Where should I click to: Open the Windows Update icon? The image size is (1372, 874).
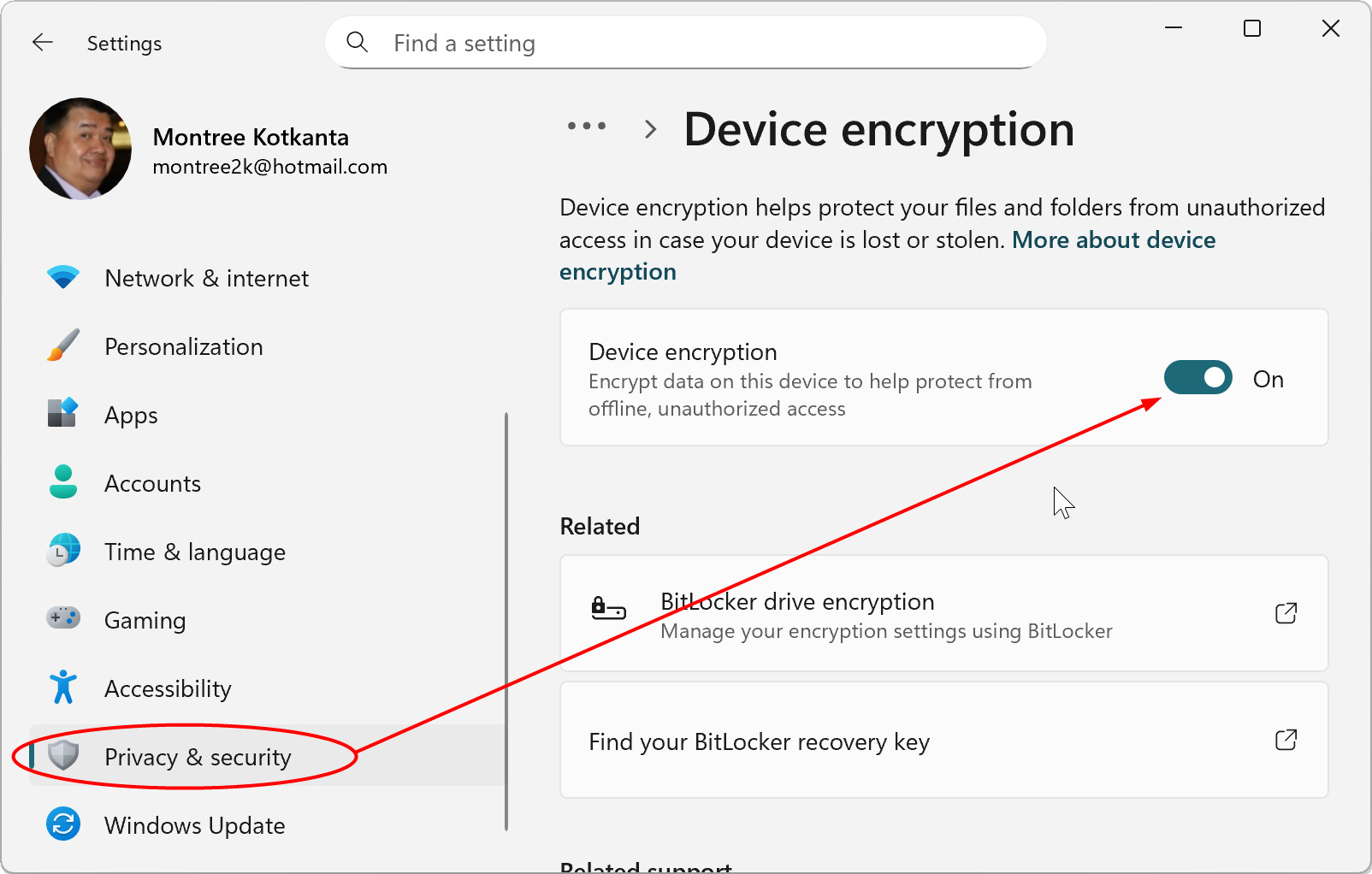(x=62, y=824)
